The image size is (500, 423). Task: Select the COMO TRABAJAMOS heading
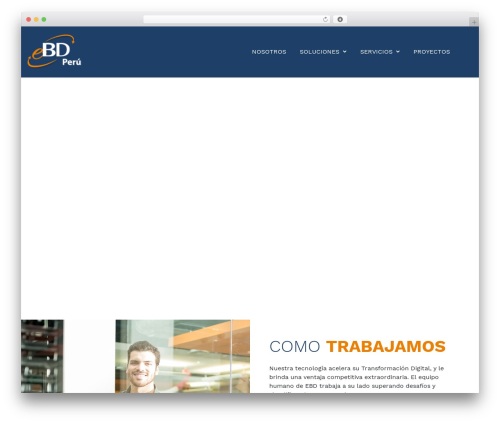[x=357, y=346]
